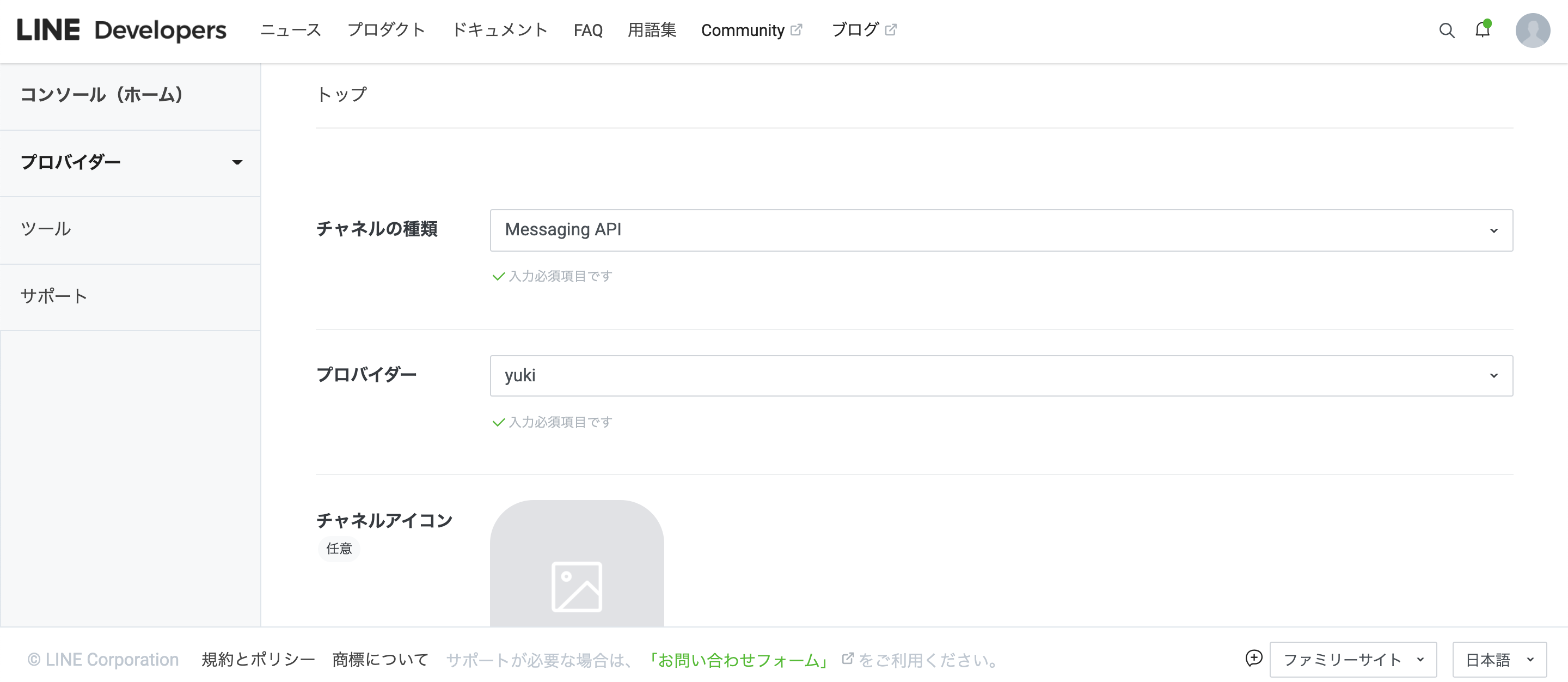1568x682 pixels.
Task: Switch to the FAQ navigation item
Action: pos(587,30)
